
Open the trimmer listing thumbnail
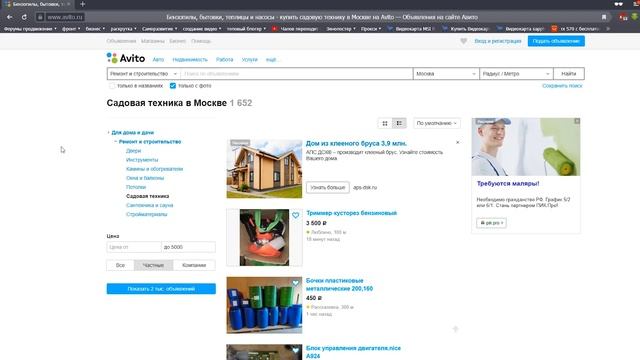[x=264, y=238]
